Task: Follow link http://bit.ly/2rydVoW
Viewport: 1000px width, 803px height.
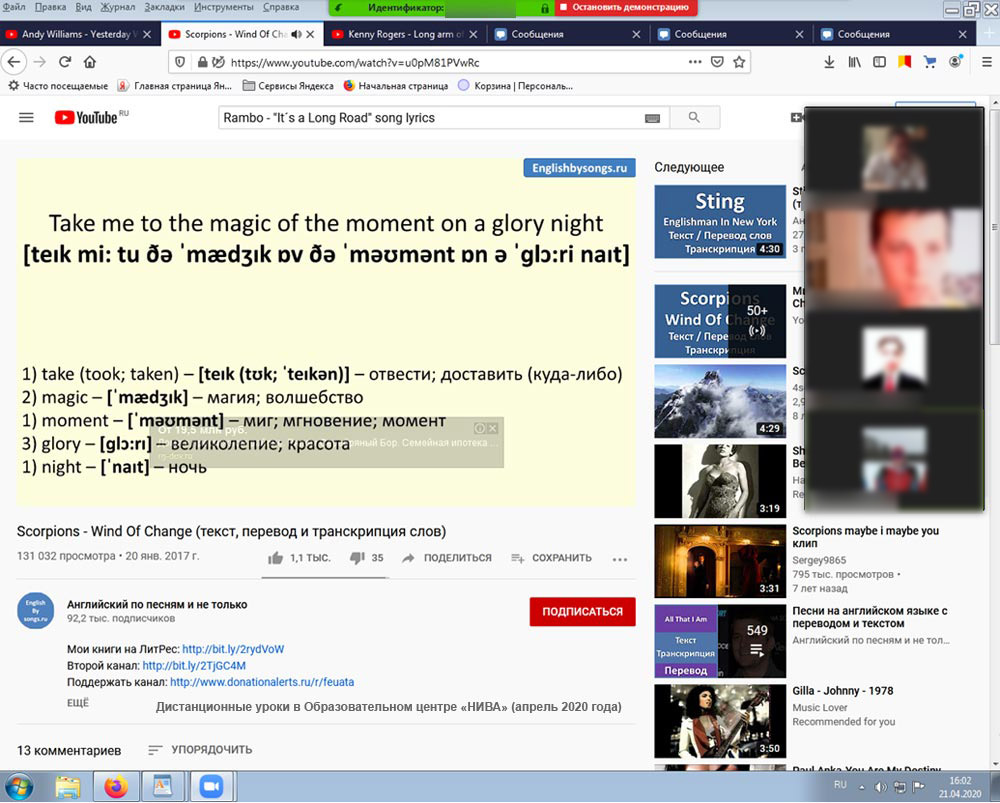Action: [233, 649]
